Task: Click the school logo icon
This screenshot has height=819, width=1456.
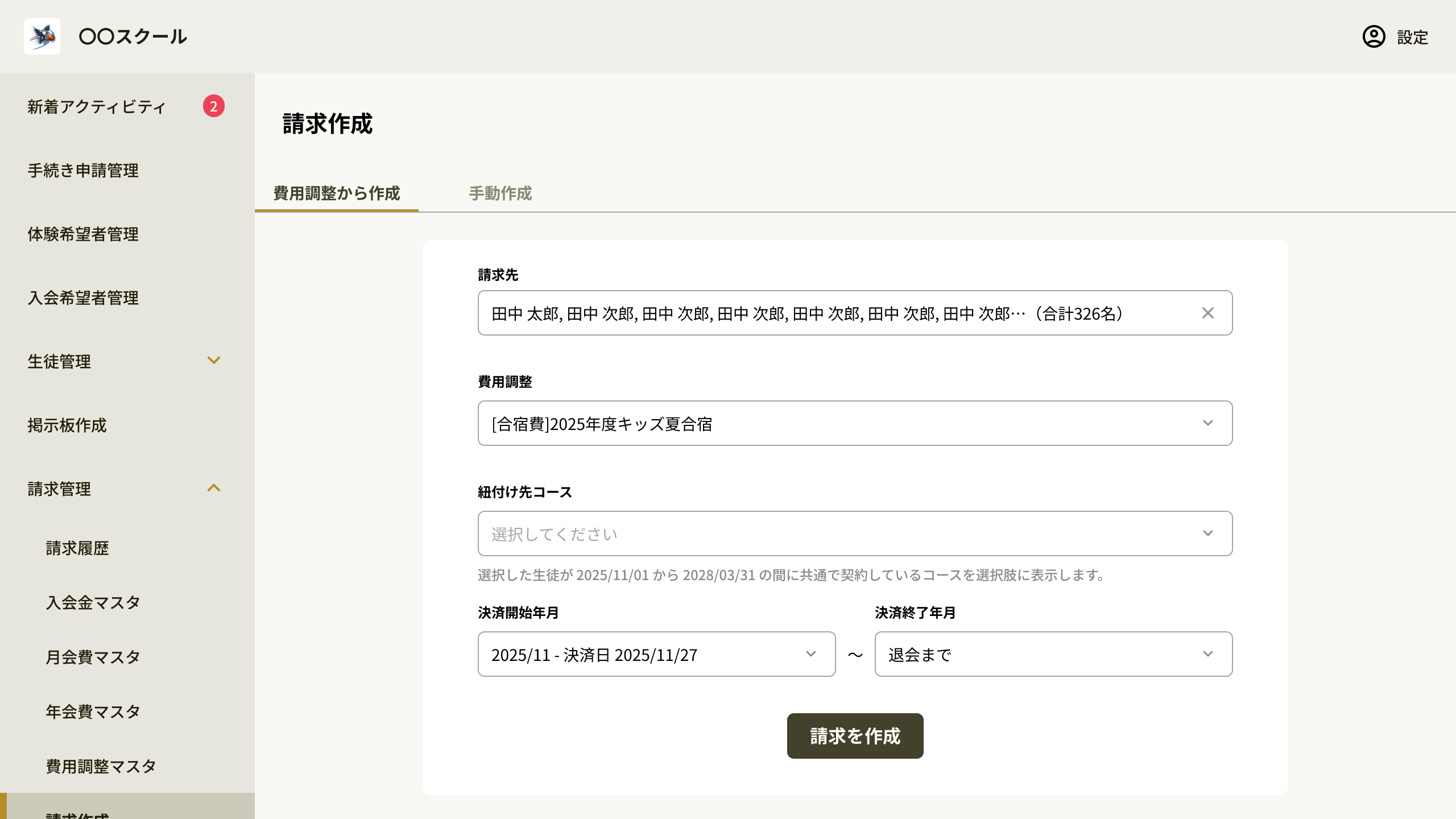Action: coord(42,36)
